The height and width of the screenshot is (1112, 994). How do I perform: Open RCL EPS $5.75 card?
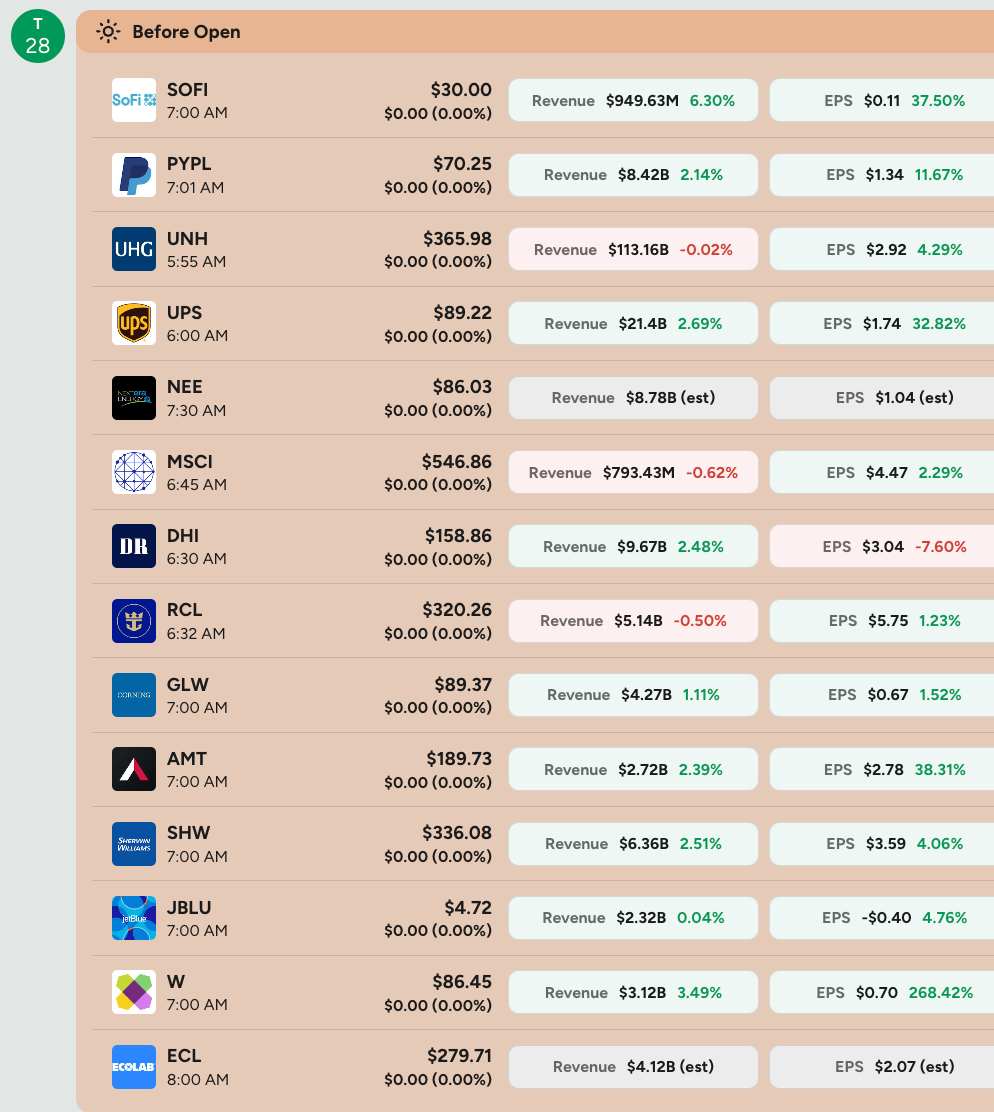click(x=882, y=621)
